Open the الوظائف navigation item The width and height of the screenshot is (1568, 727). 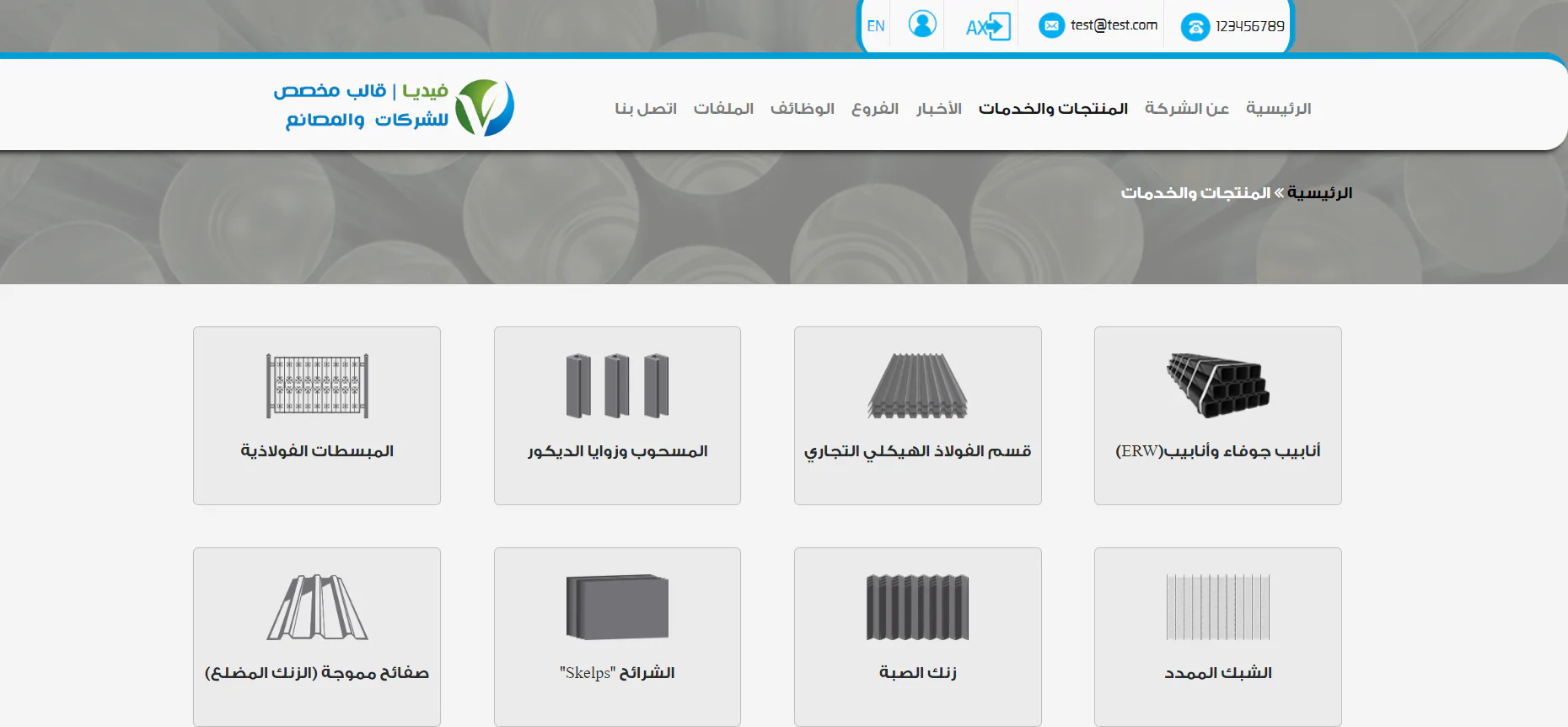[802, 109]
